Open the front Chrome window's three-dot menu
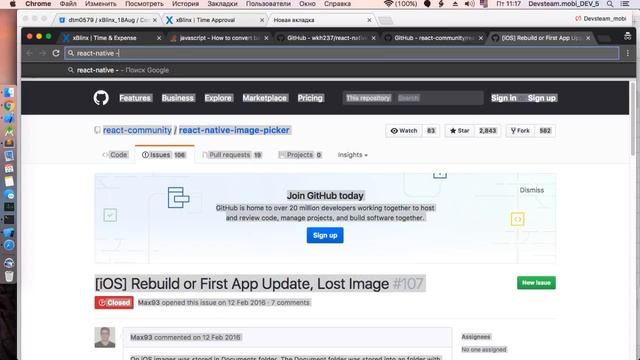The height and width of the screenshot is (360, 640). pos(628,53)
